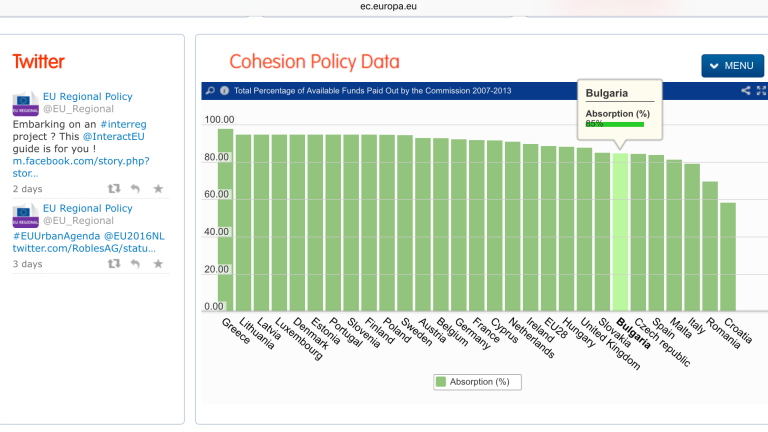
Task: Expand chart to fullscreen view
Action: [762, 91]
